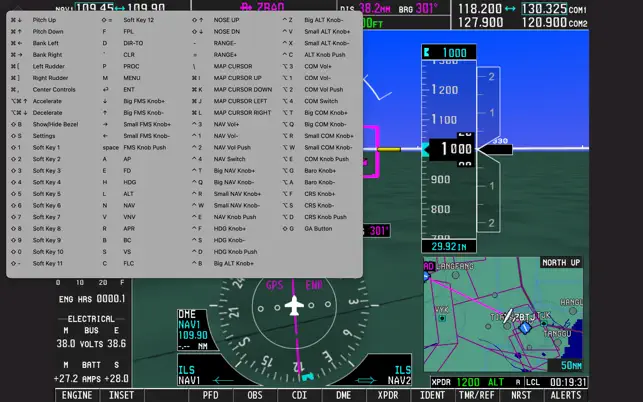Screen dimensions: 643x402
Task: Click the 29.92IN barometric setting
Action: coord(449,247)
